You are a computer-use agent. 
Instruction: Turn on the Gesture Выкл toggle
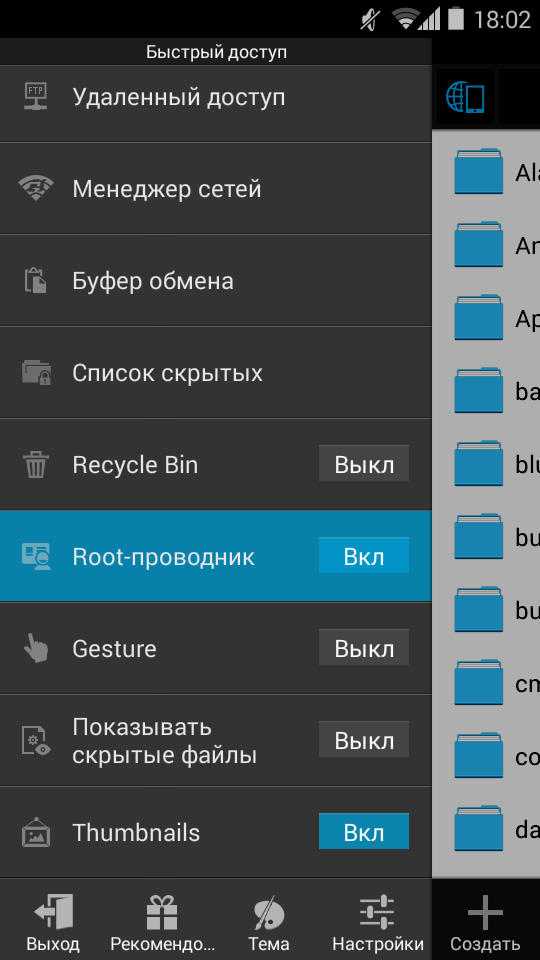coord(364,647)
